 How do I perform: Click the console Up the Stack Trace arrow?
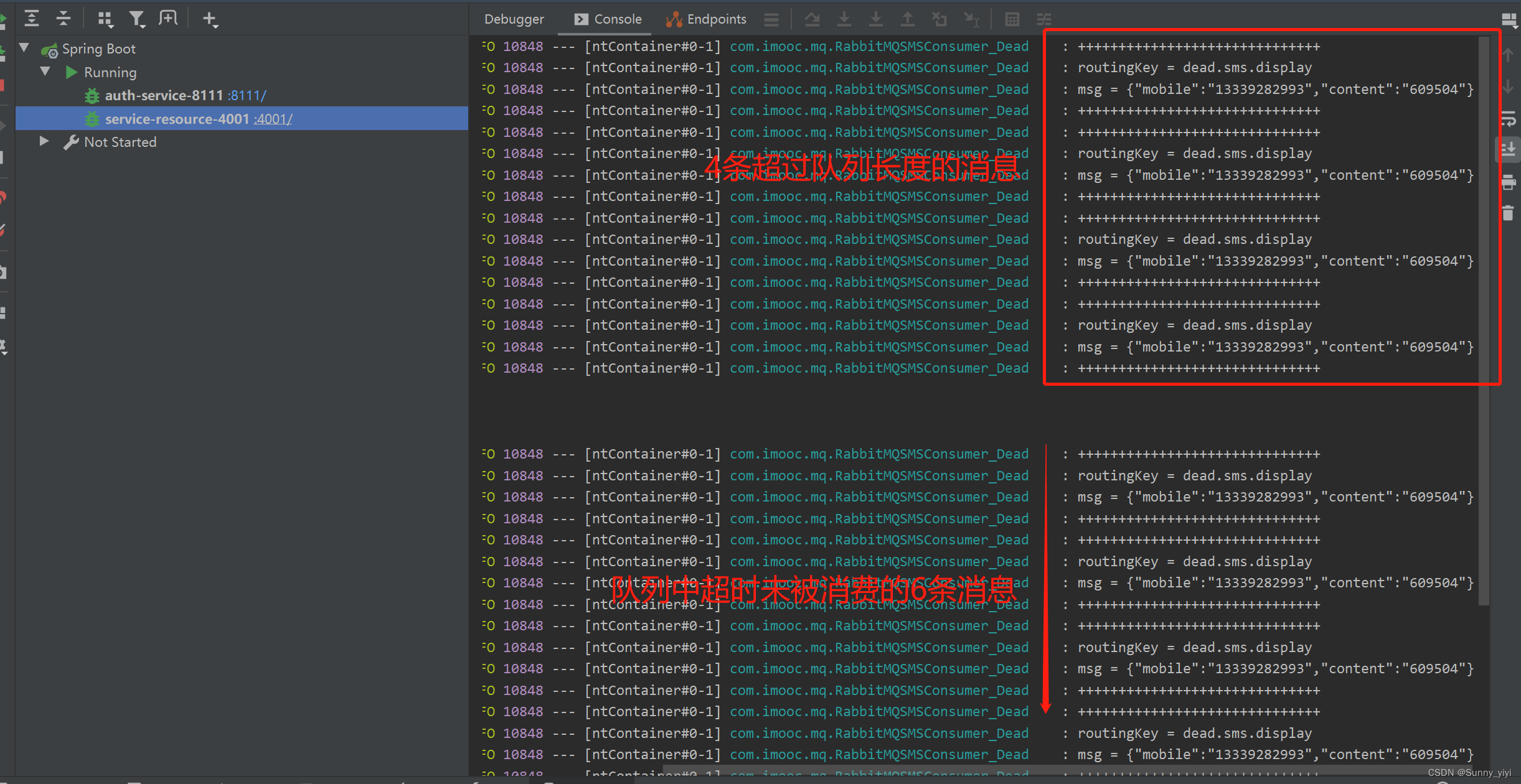click(1509, 55)
